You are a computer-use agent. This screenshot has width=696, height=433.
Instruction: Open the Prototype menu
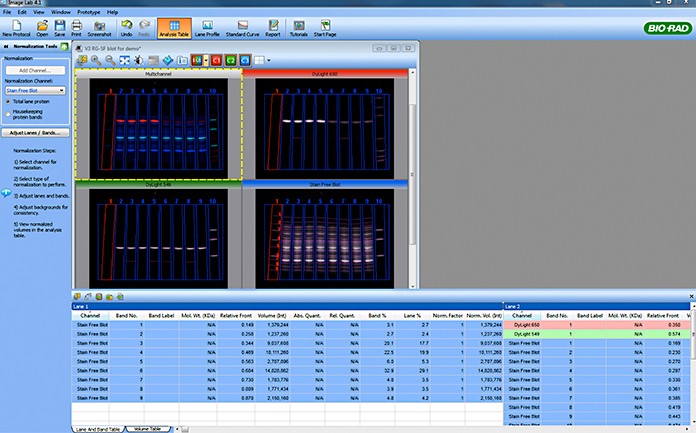coord(90,11)
